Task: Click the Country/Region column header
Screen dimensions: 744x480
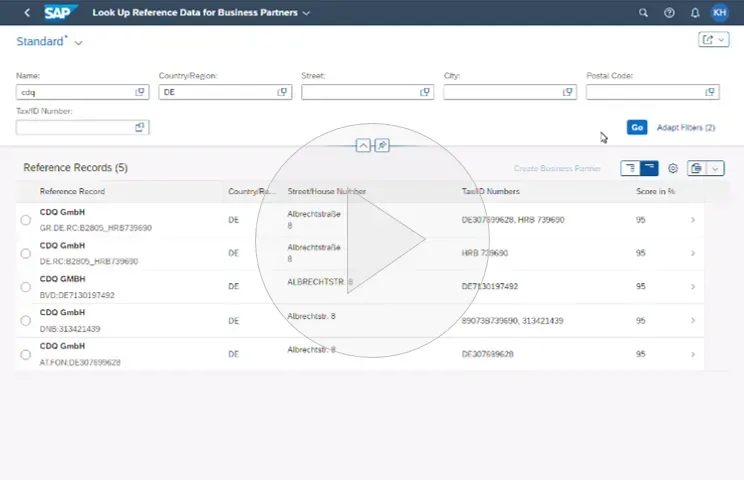Action: click(252, 192)
